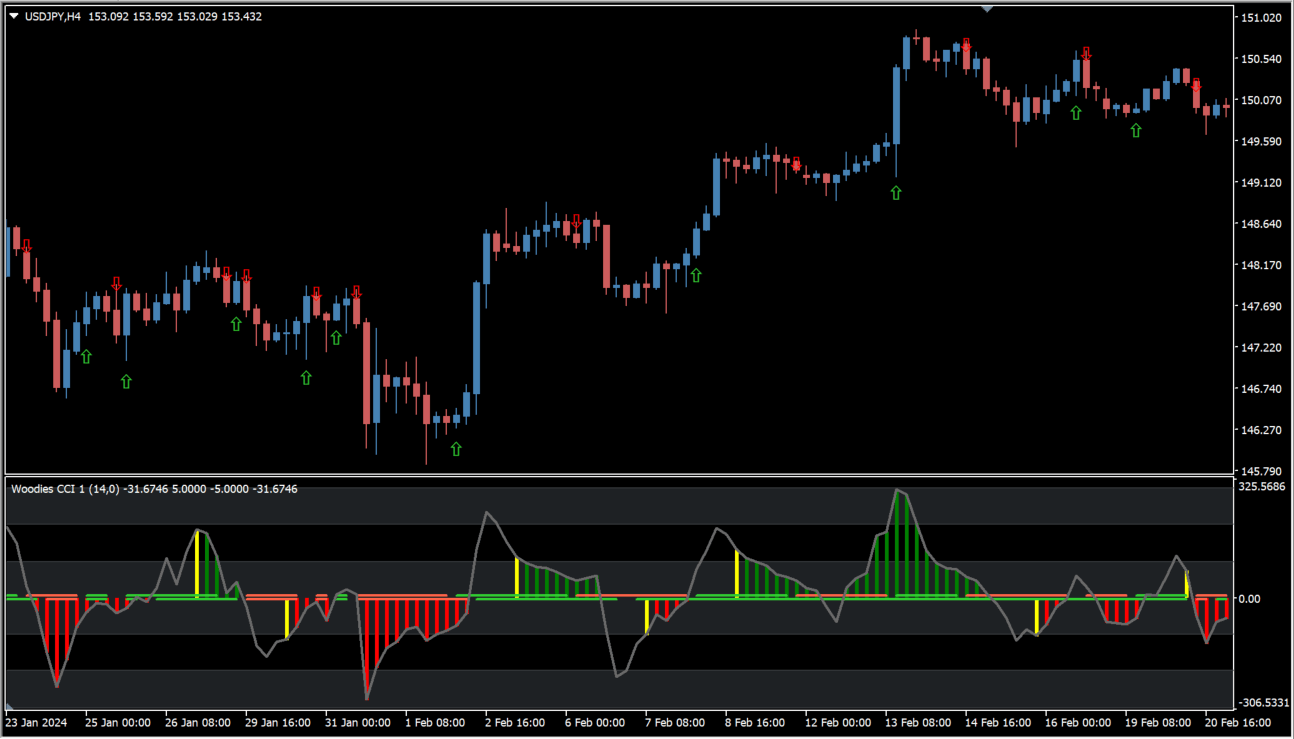Click the 13 Feb 08:00 time label
Screen dimensions: 1294x739
pos(917,722)
